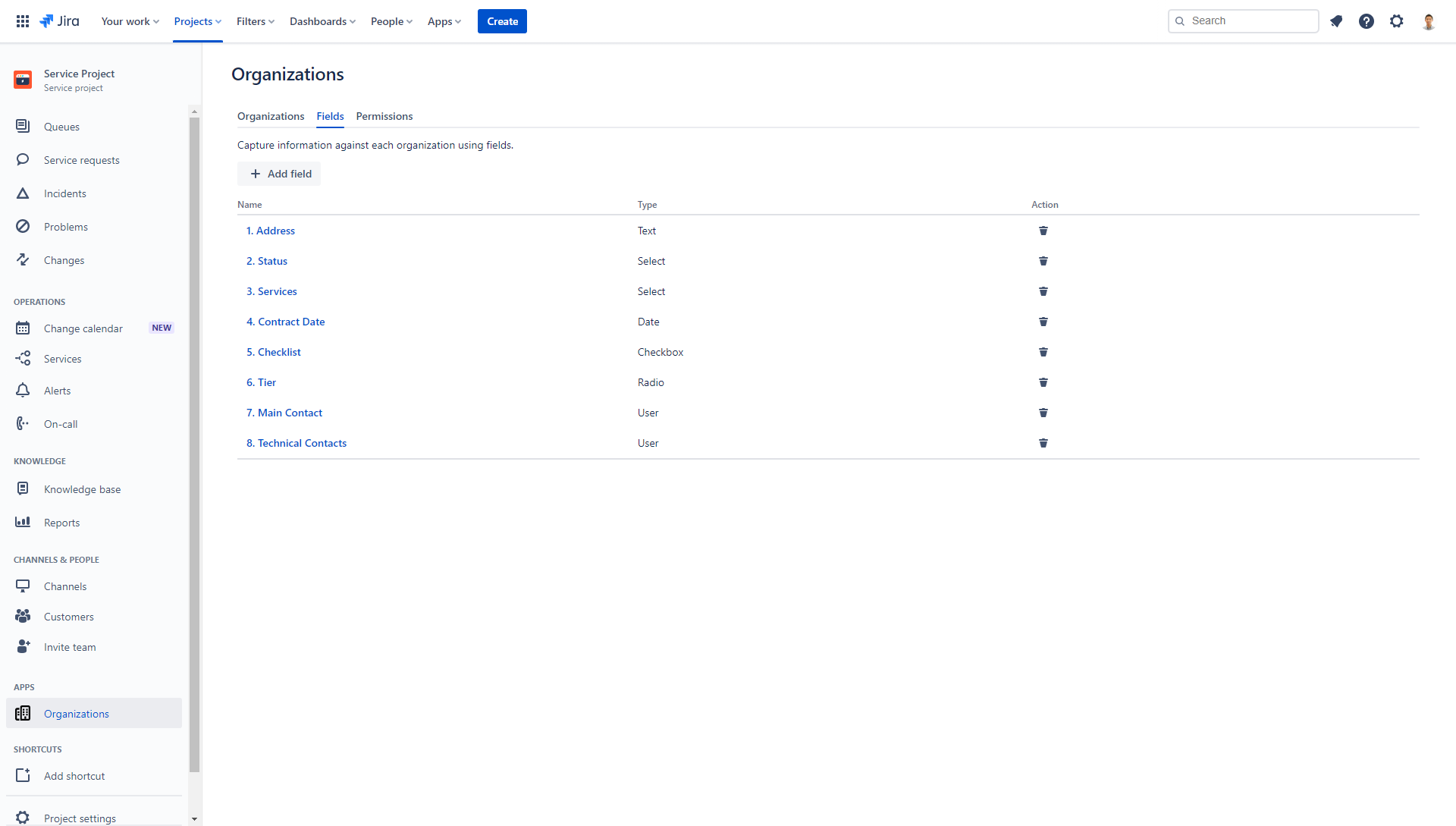
Task: Open settings gear in top bar
Action: click(1396, 21)
